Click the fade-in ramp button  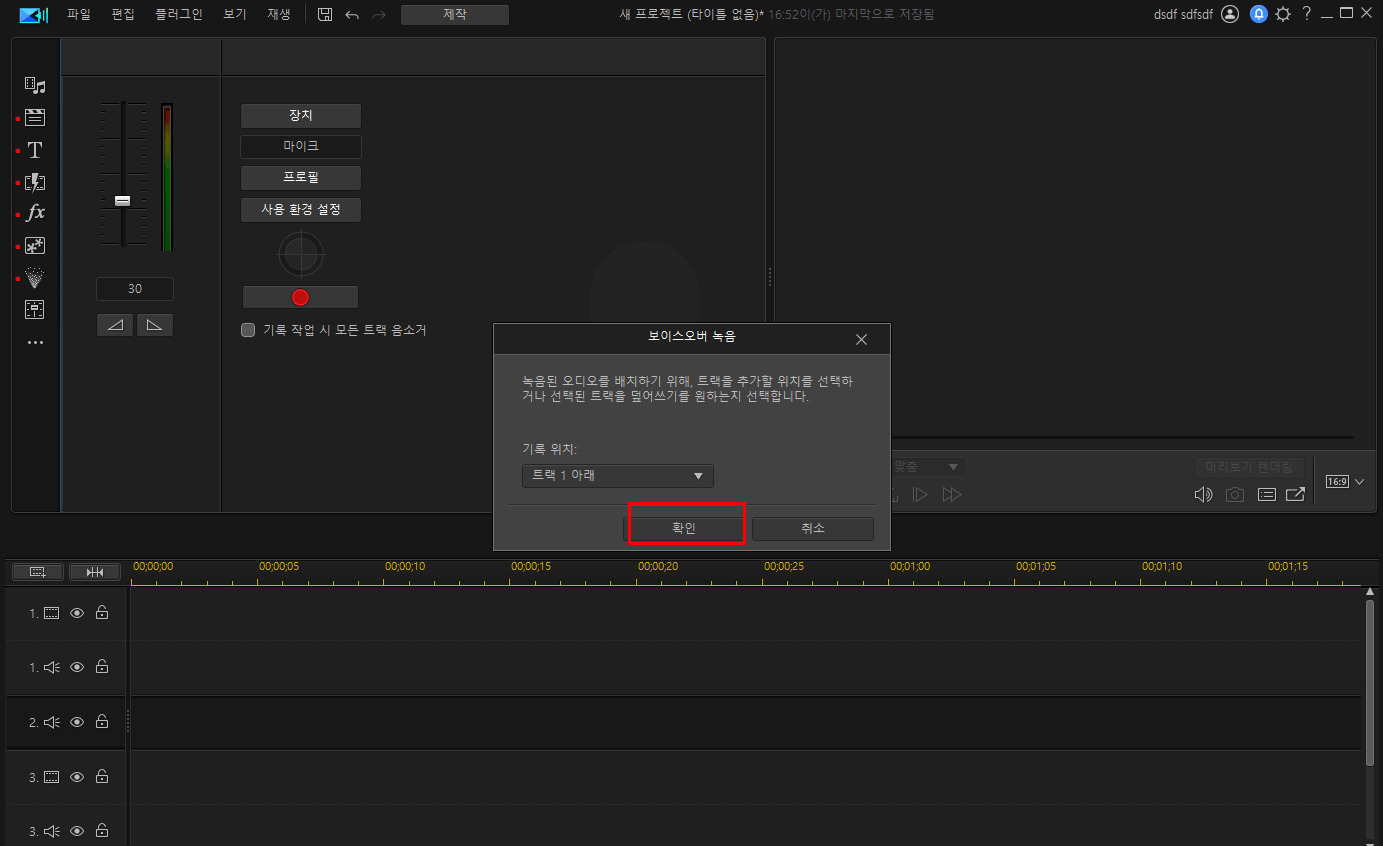pos(115,325)
